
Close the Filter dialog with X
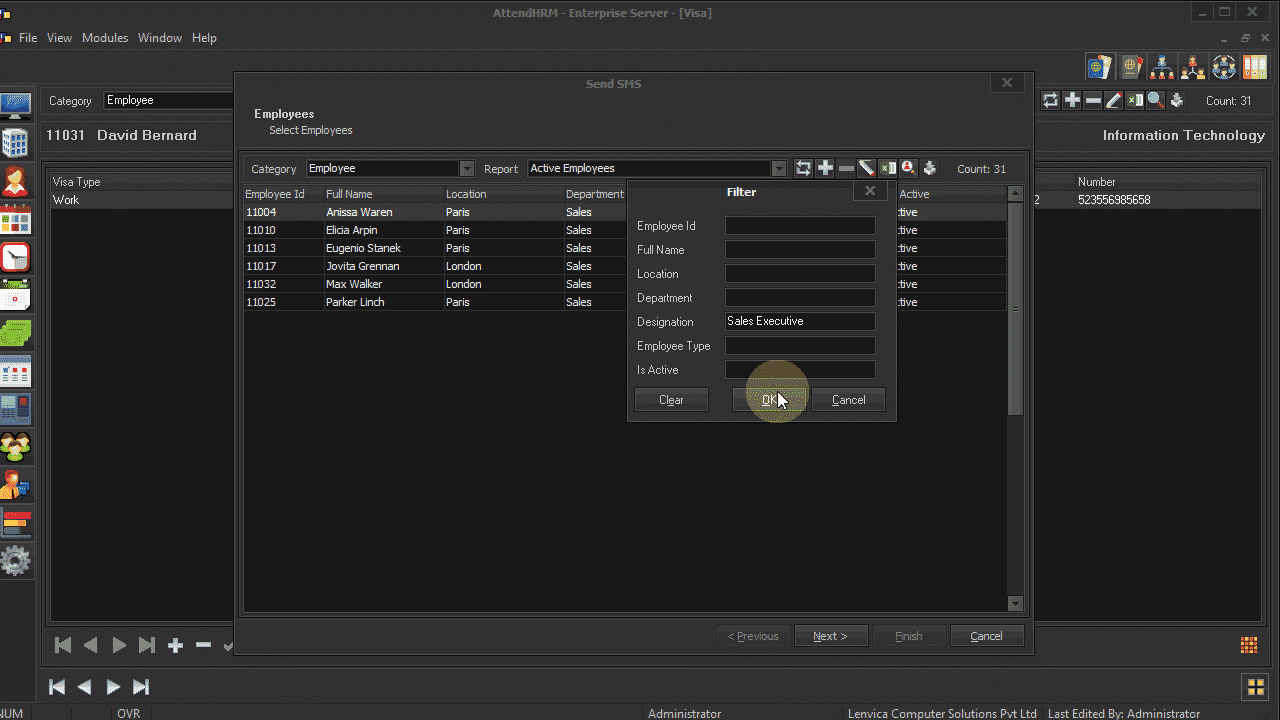[870, 191]
